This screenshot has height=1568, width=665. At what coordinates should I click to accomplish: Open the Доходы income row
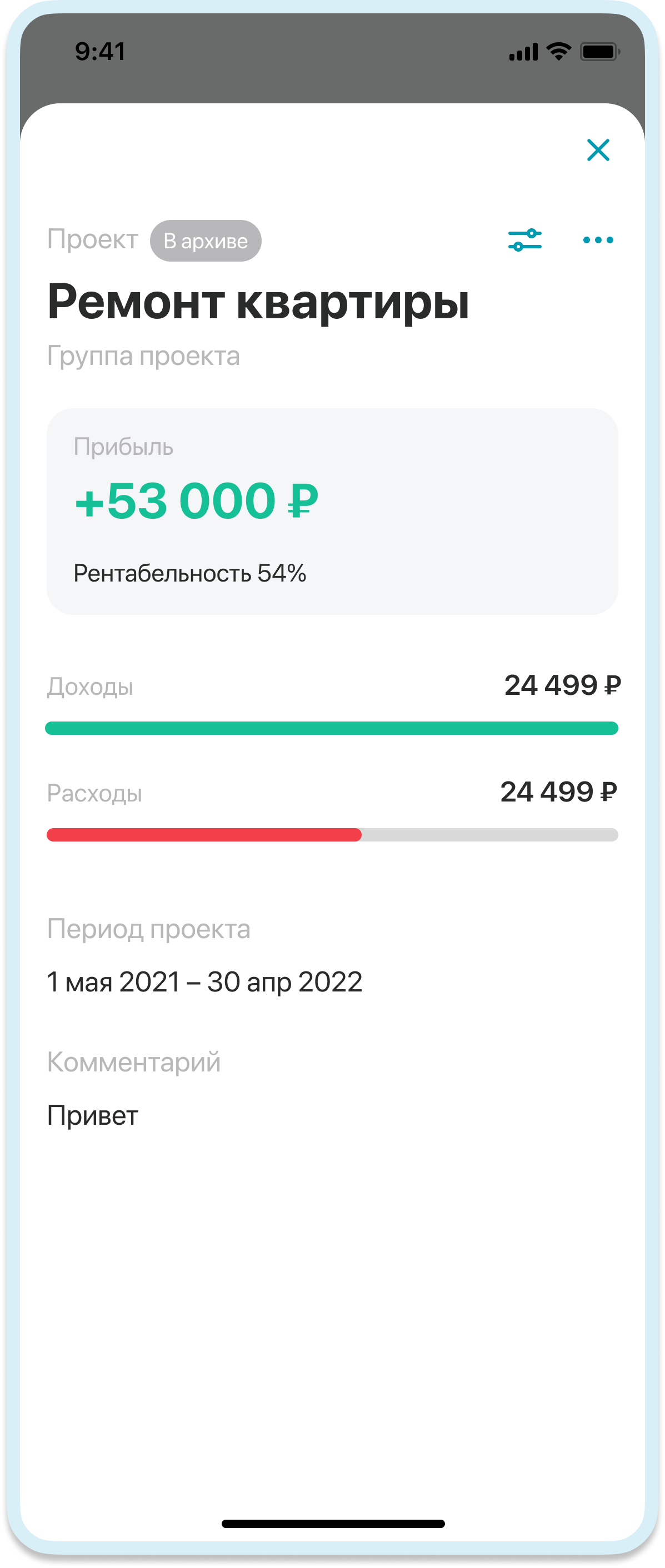[333, 686]
